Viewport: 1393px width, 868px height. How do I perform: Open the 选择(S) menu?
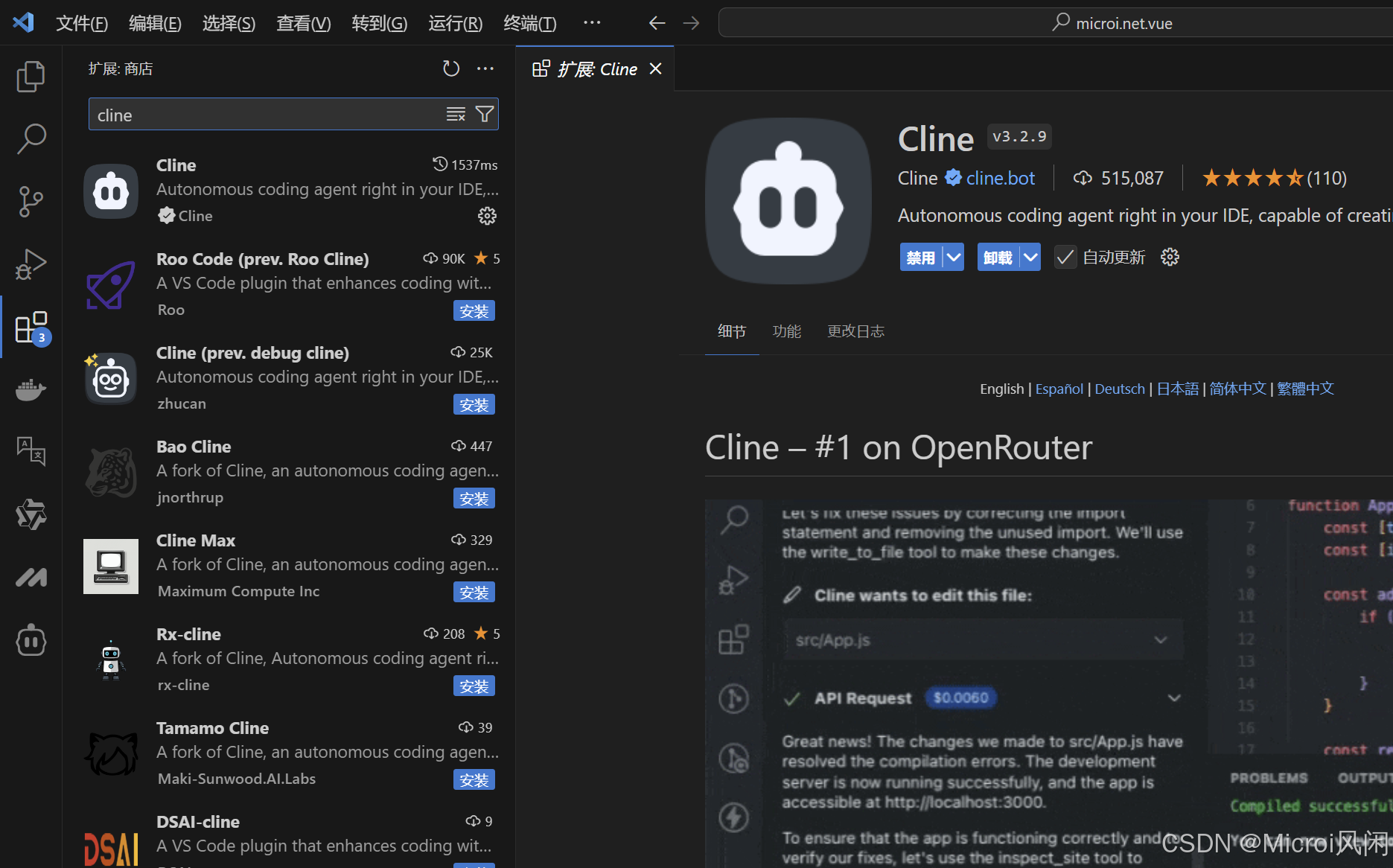[229, 23]
